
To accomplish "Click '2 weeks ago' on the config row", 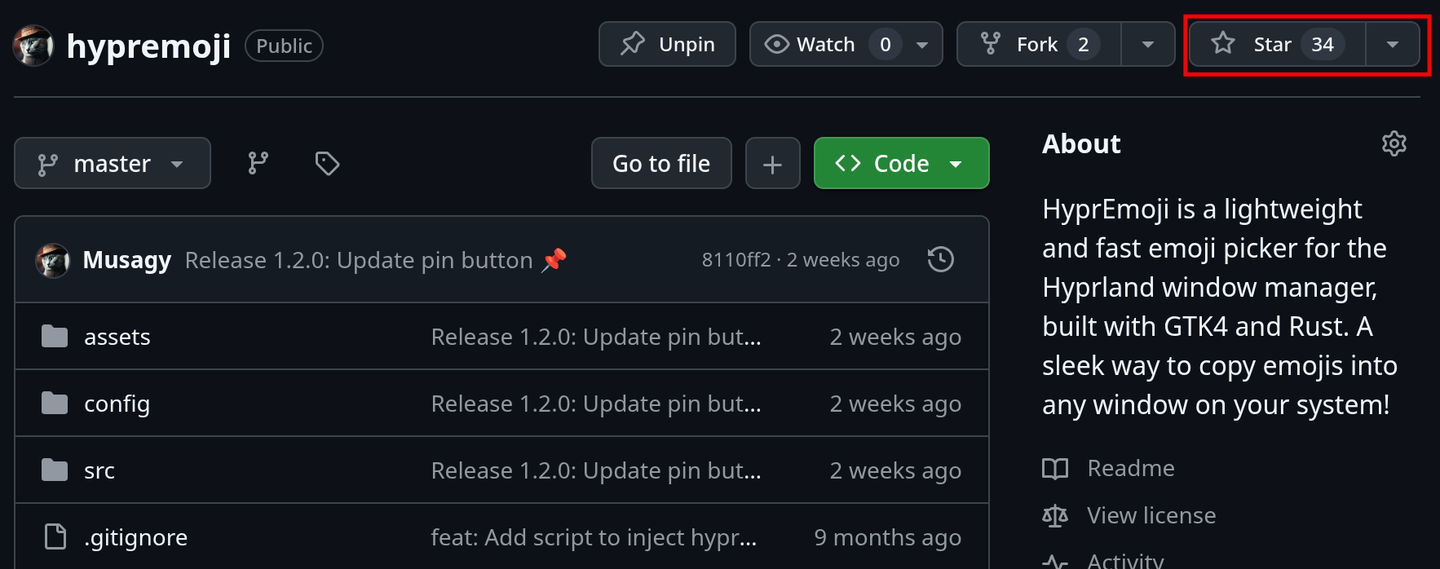I will 896,404.
